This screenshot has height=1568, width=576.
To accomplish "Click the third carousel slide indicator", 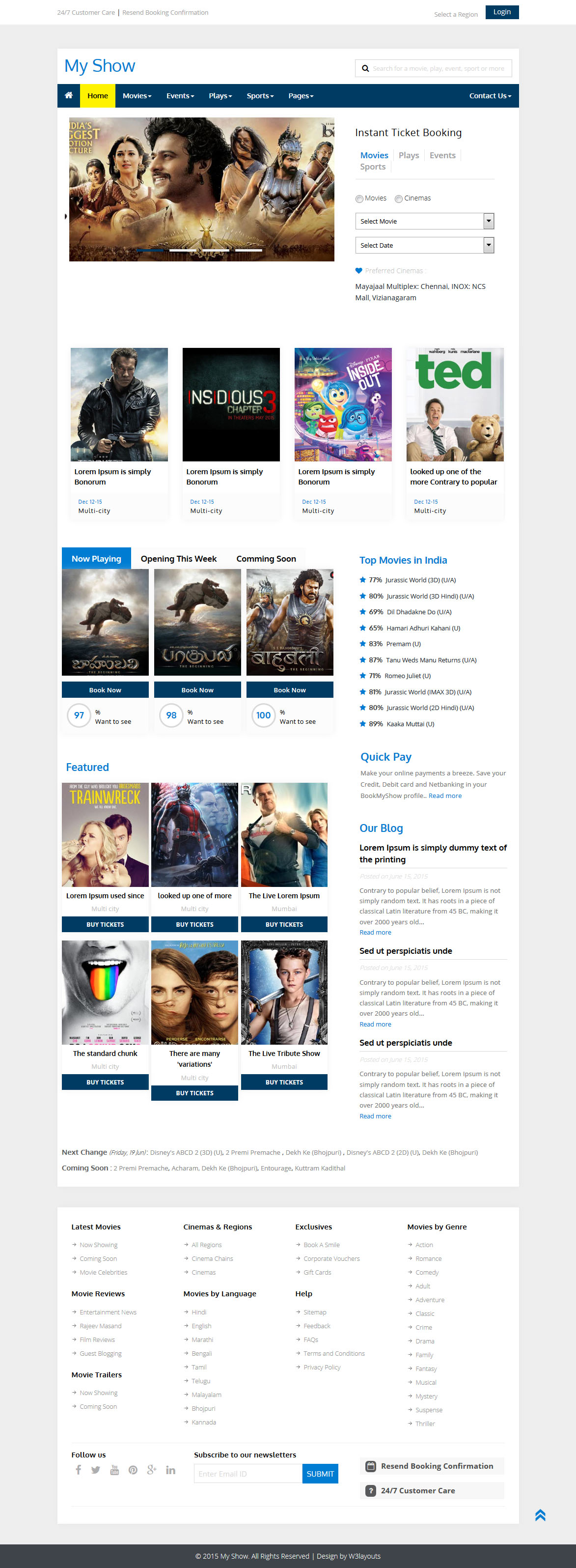I will tap(215, 250).
